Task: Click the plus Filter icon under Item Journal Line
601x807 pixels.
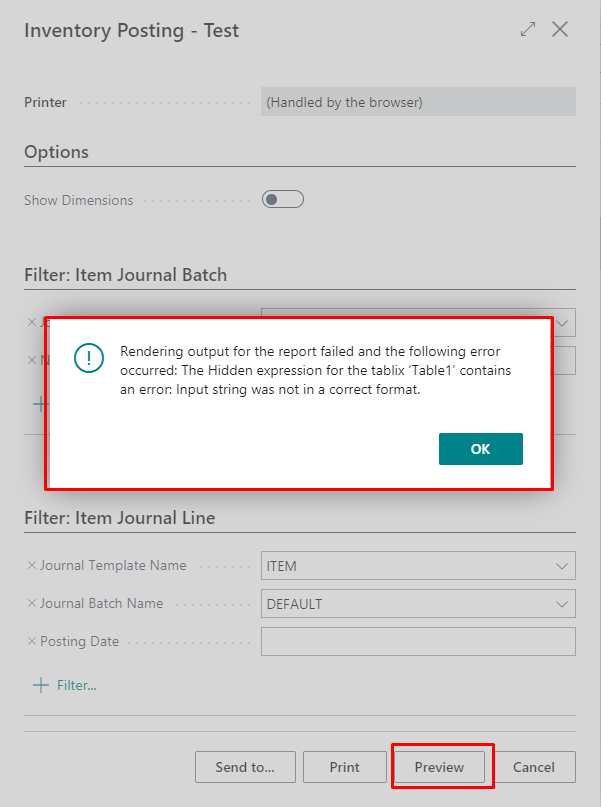Action: pyautogui.click(x=39, y=684)
